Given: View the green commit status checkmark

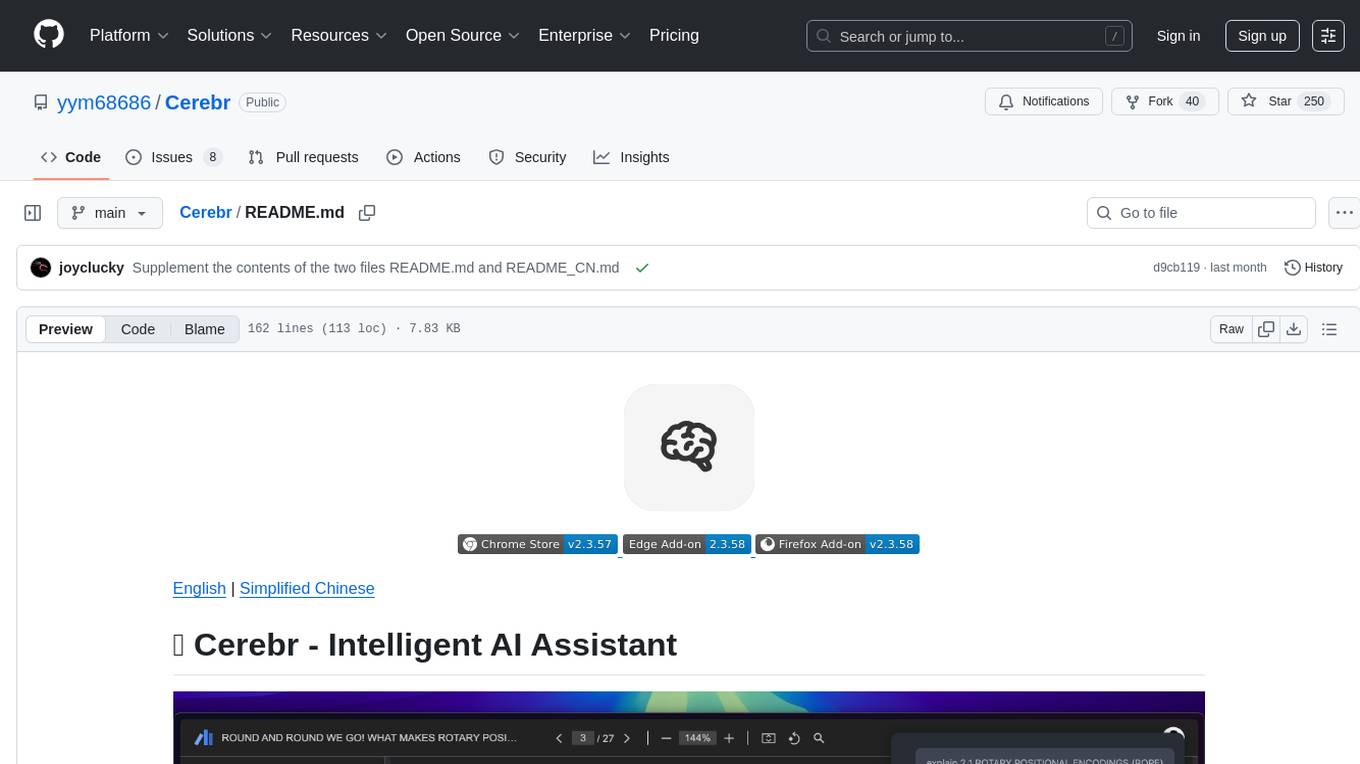Looking at the screenshot, I should point(642,268).
